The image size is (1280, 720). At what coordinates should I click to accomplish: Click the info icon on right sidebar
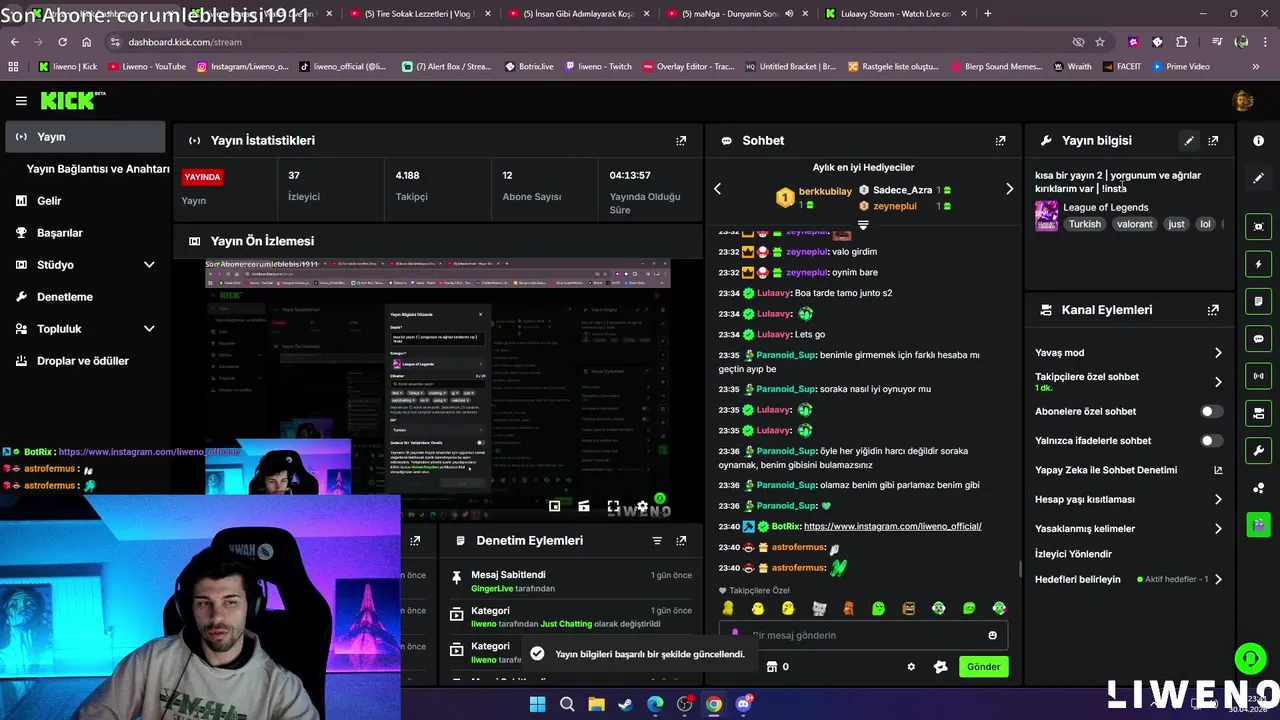point(1259,141)
